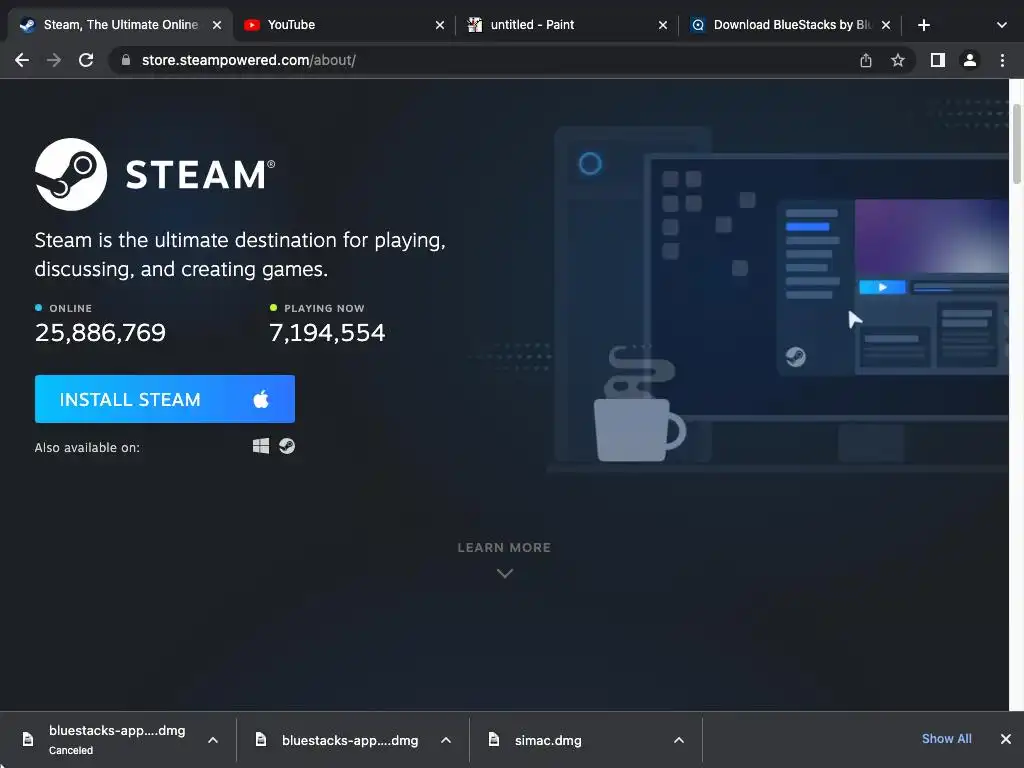Image resolution: width=1024 pixels, height=768 pixels.
Task: Click the Steam logo
Action: pos(155,174)
